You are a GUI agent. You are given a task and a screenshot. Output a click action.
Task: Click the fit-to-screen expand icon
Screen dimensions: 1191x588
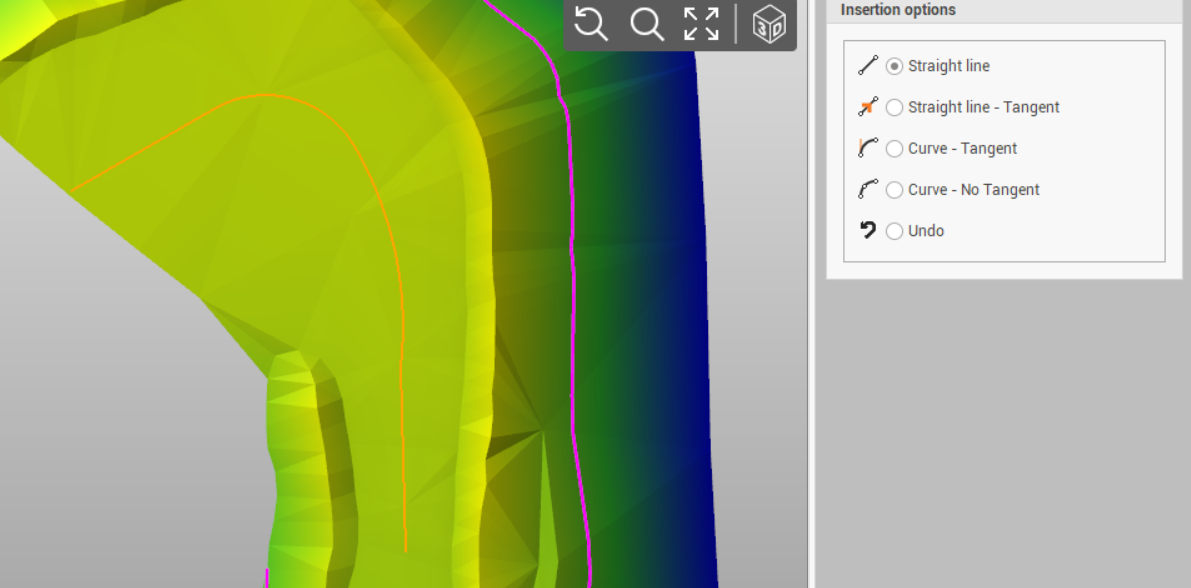701,24
